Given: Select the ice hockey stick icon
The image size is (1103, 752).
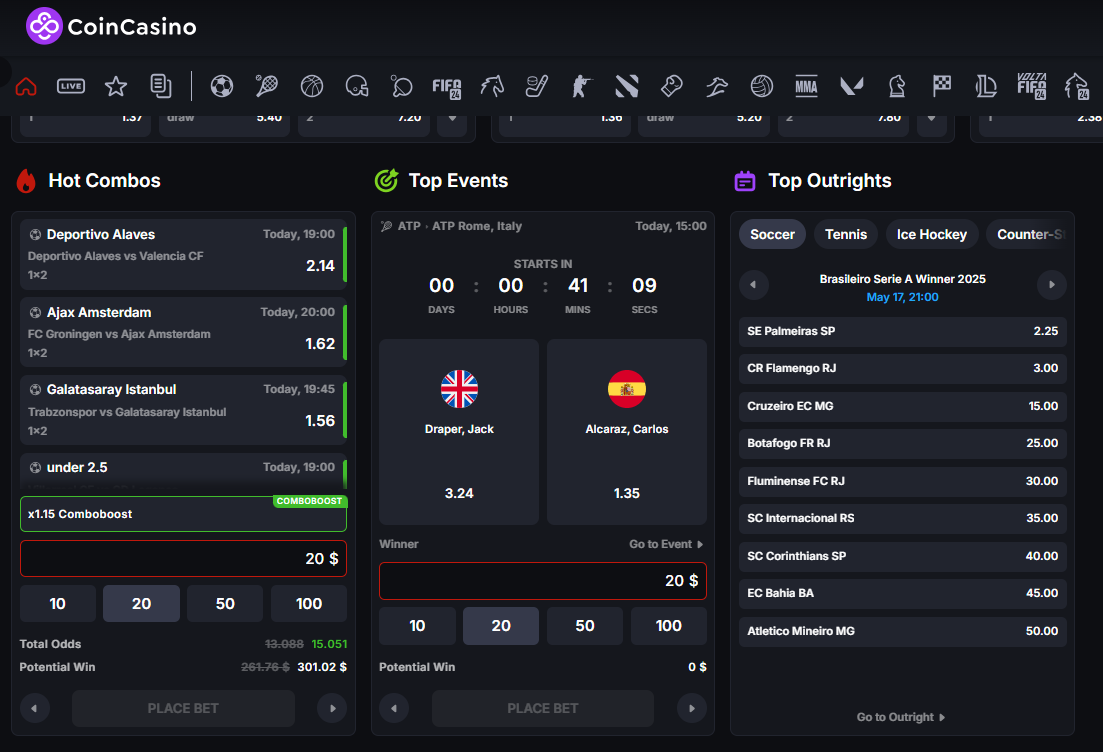Looking at the screenshot, I should (537, 87).
